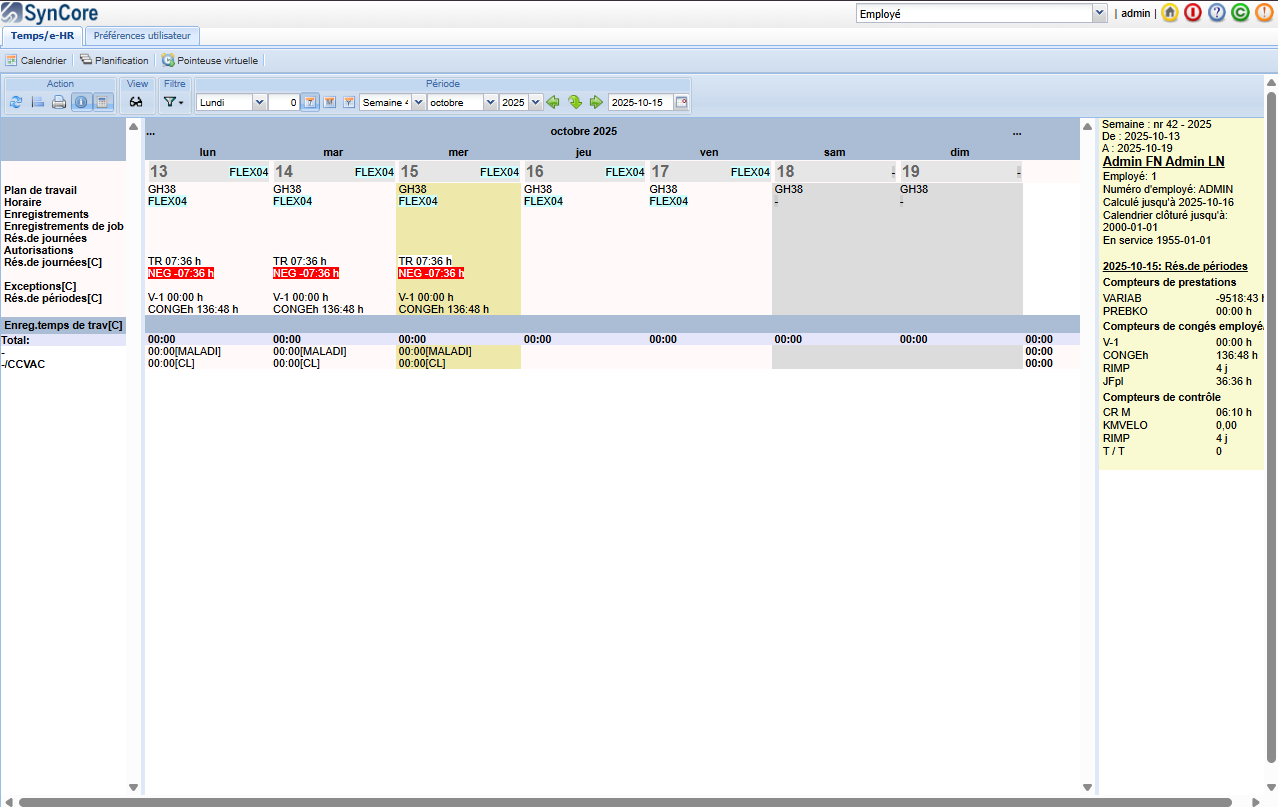Open the binoculars View icon
Image resolution: width=1278 pixels, height=807 pixels.
[x=136, y=102]
